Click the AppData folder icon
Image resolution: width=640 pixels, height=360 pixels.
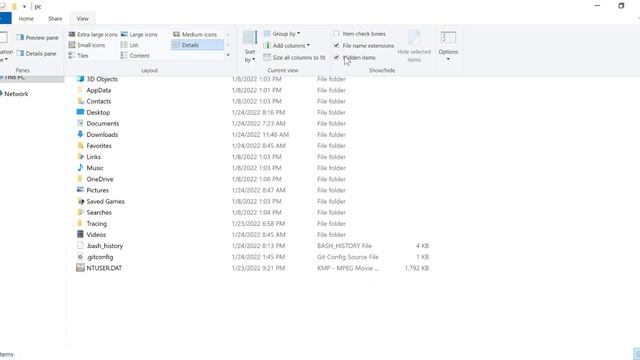coord(80,90)
